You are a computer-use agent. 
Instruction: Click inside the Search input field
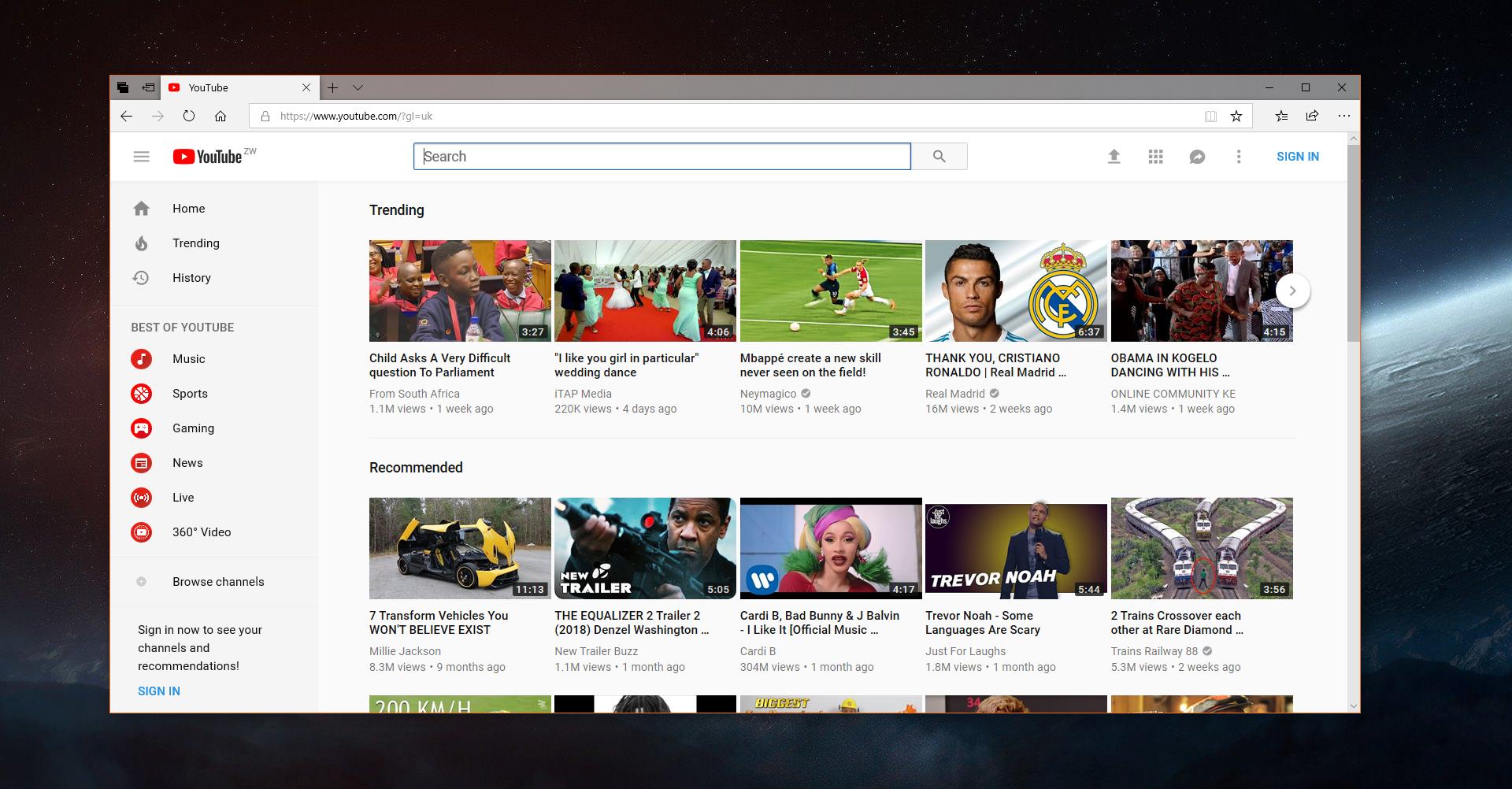tap(662, 157)
